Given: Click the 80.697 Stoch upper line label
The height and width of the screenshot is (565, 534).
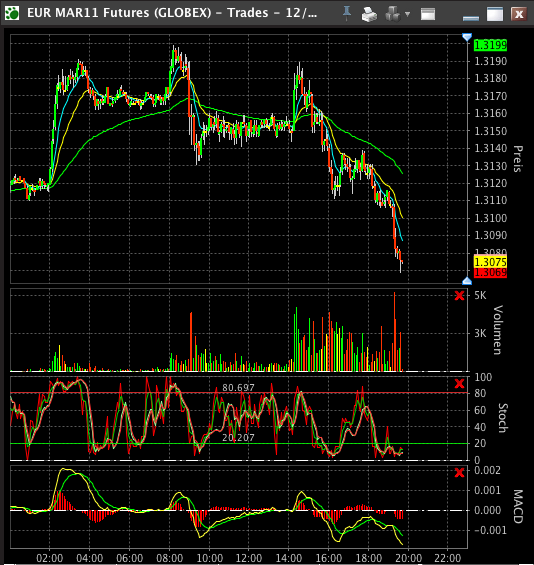Looking at the screenshot, I should click(x=238, y=388).
